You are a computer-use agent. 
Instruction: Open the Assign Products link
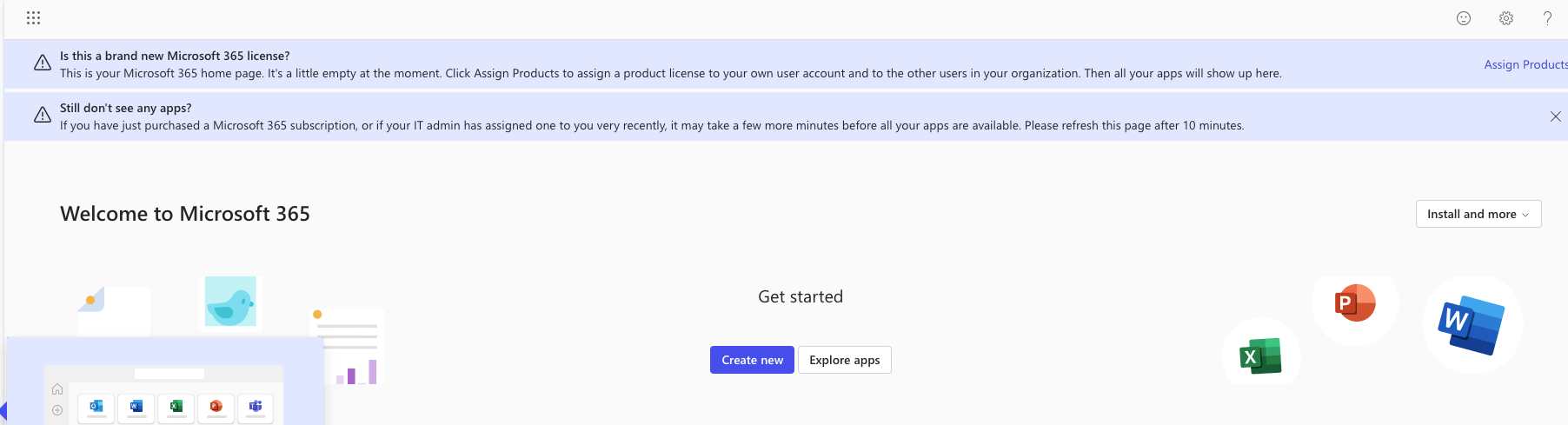pos(1525,64)
